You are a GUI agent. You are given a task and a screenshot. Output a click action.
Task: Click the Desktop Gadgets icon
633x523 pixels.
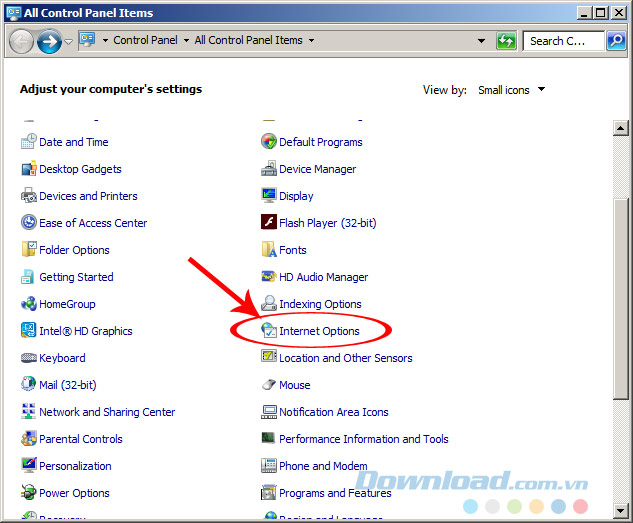29,169
